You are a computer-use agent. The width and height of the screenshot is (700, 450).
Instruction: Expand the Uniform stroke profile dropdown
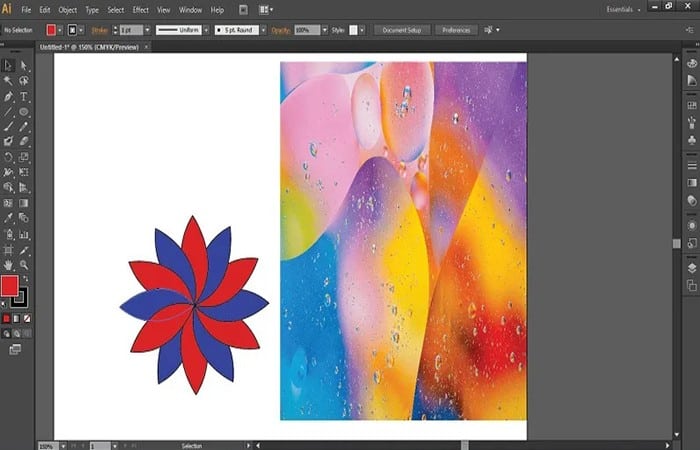pyautogui.click(x=204, y=30)
